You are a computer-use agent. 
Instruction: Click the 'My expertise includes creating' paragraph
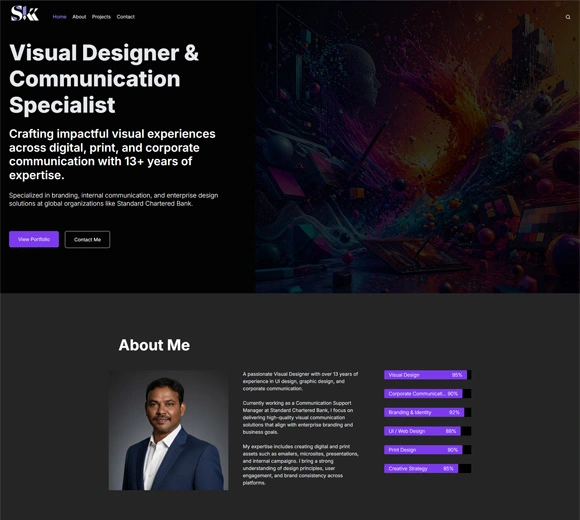pyautogui.click(x=300, y=465)
